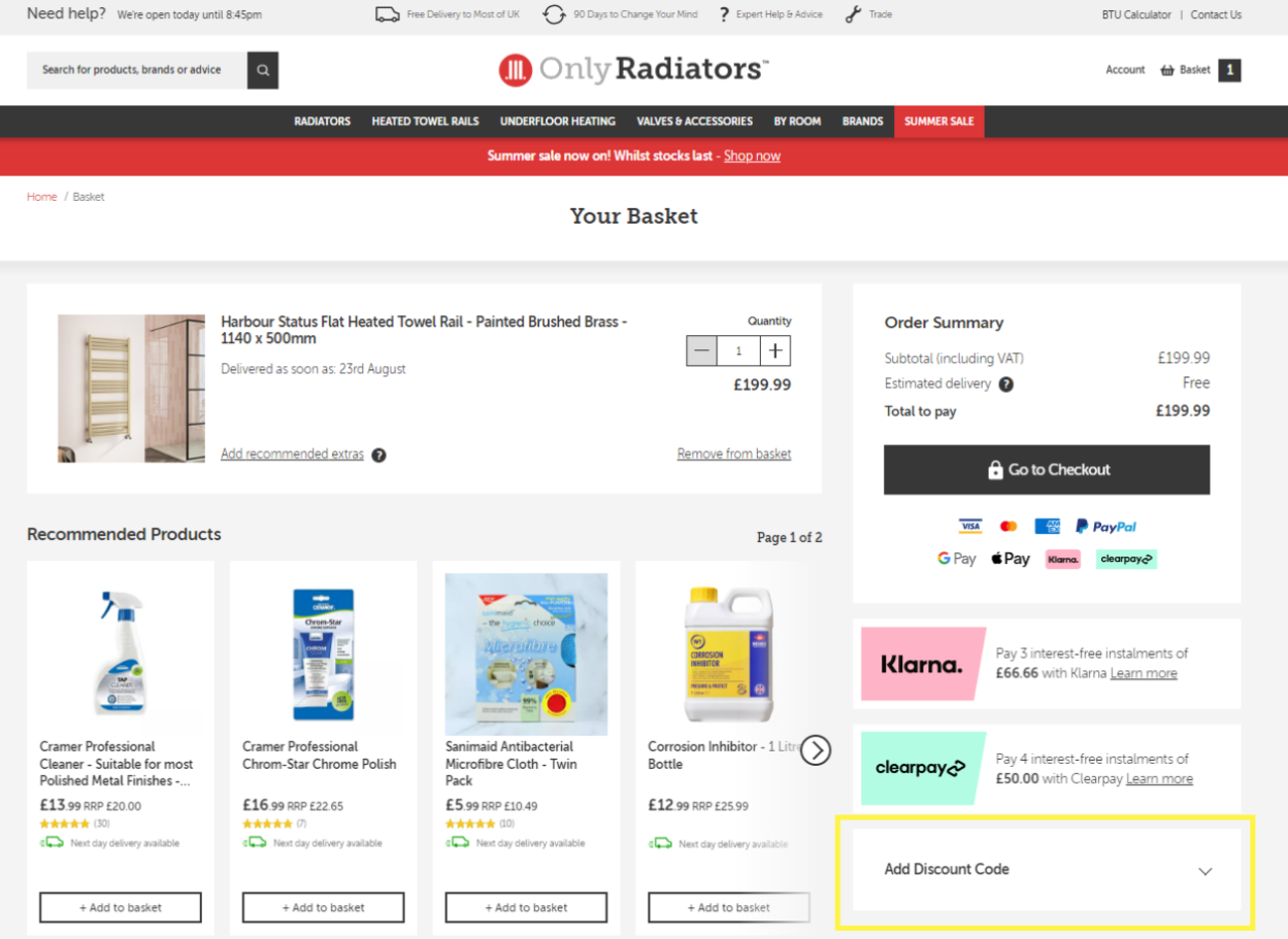Click Go to Checkout
Viewport: 1288px width, 939px height.
(x=1045, y=469)
